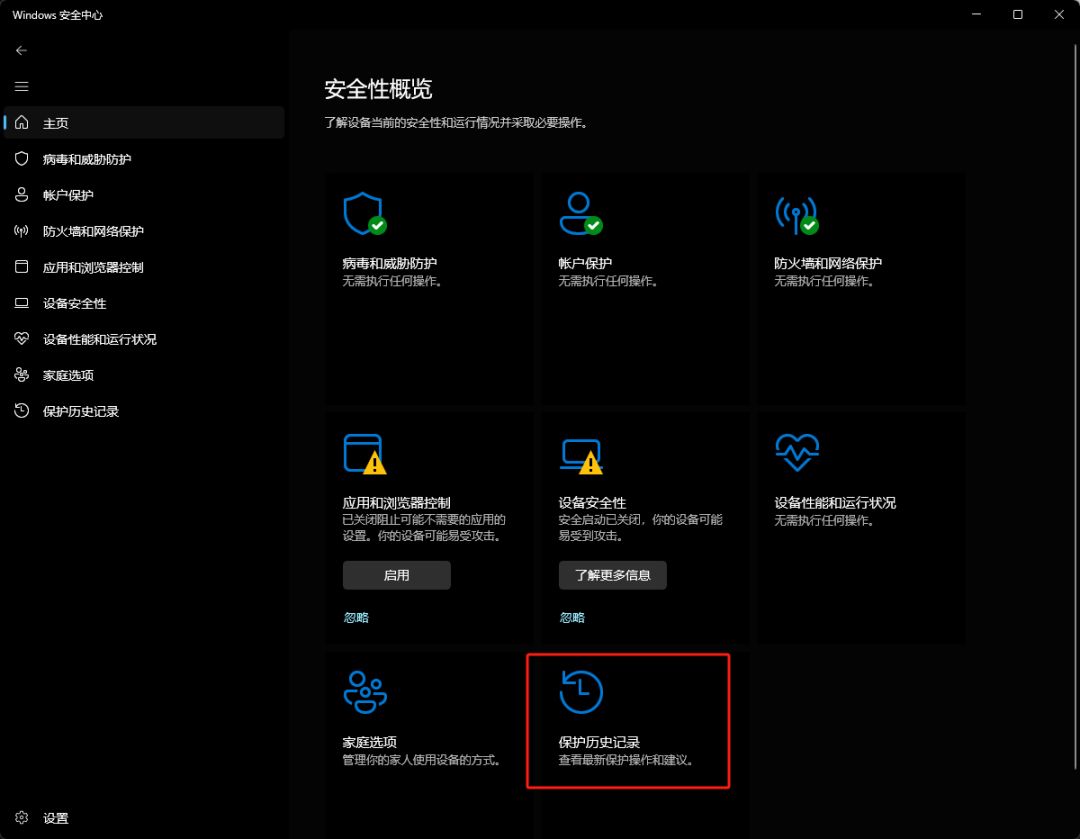This screenshot has height=839, width=1080.
Task: Click the window icon beside 应用和浏览器控制 in sidebar
Action: pos(22,267)
